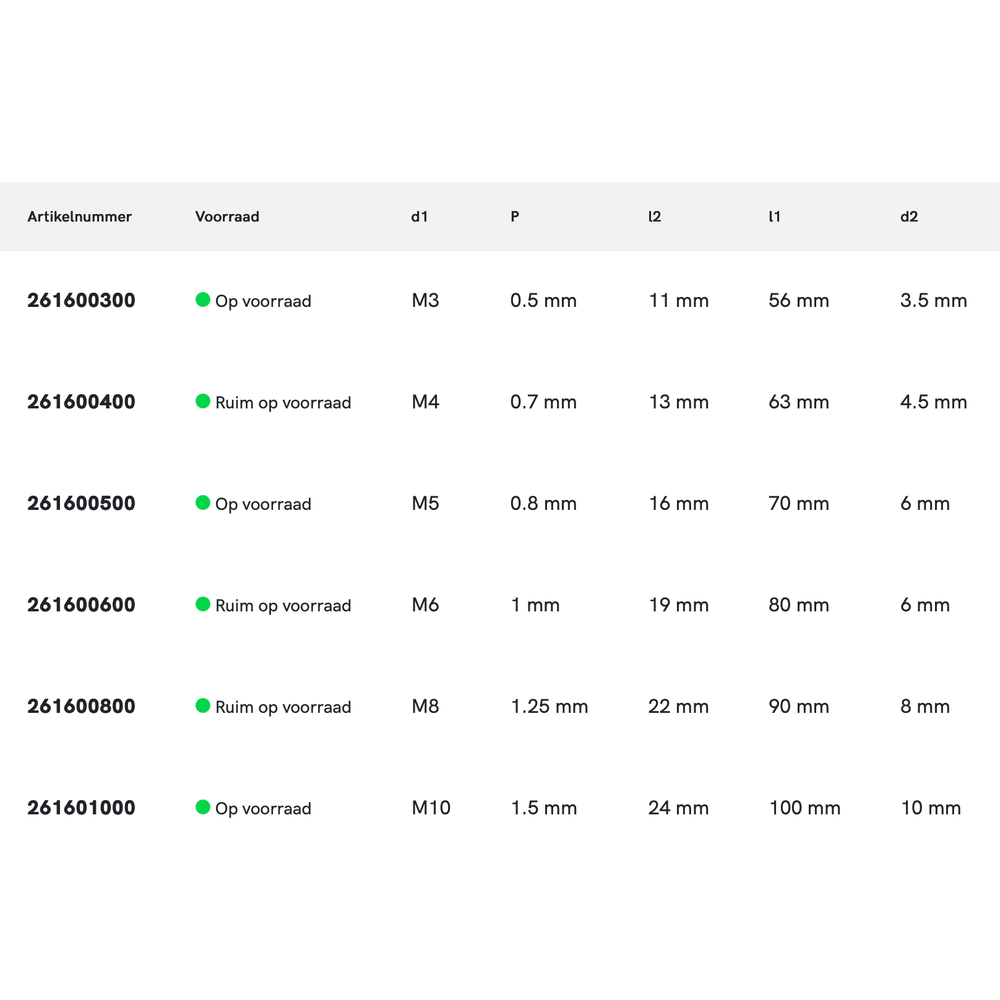Click the d2 column header

coord(909,217)
